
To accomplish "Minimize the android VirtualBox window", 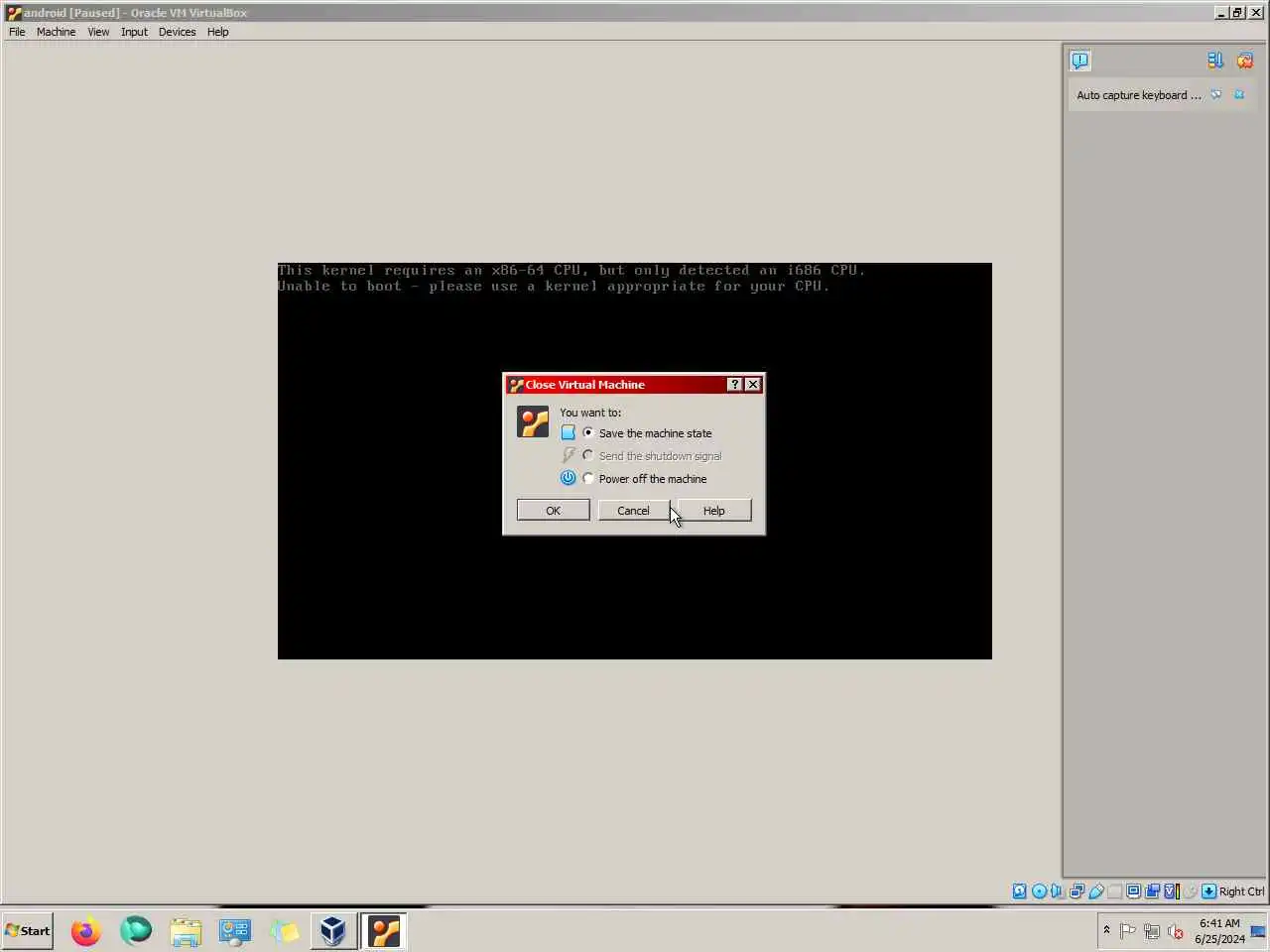I will point(1221,13).
